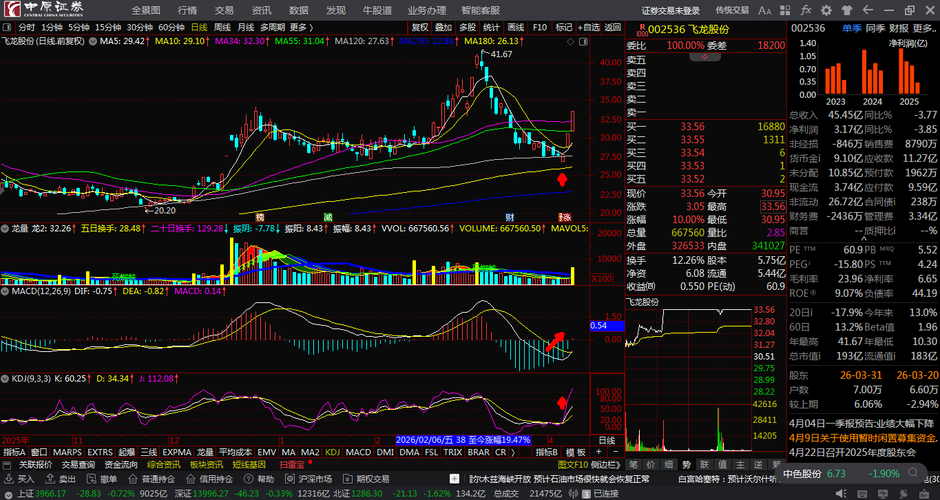Image resolution: width=940 pixels, height=500 pixels.
Task: Expand the sell-order depth chevron
Action: 705,56
